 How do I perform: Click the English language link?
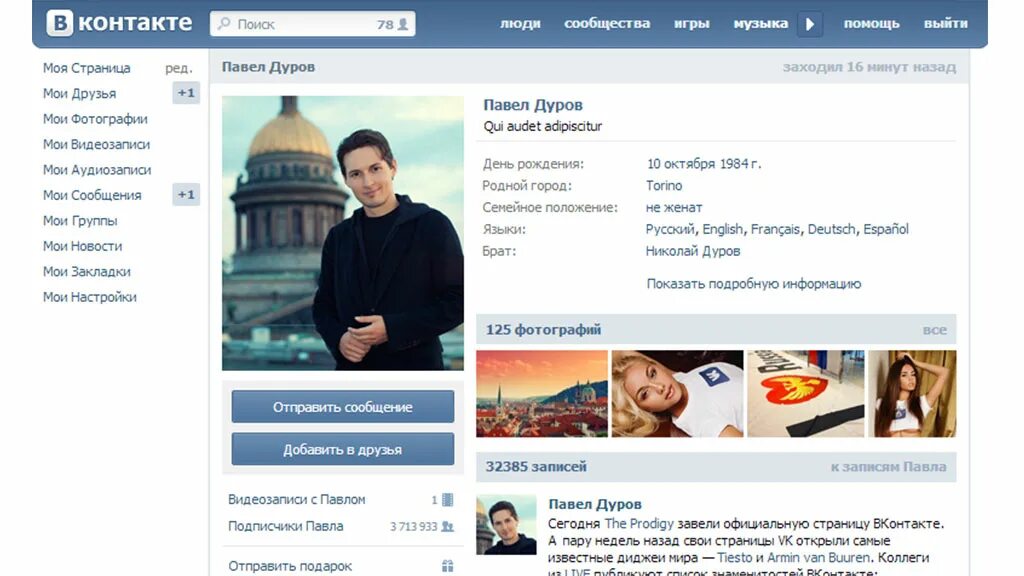click(x=722, y=229)
